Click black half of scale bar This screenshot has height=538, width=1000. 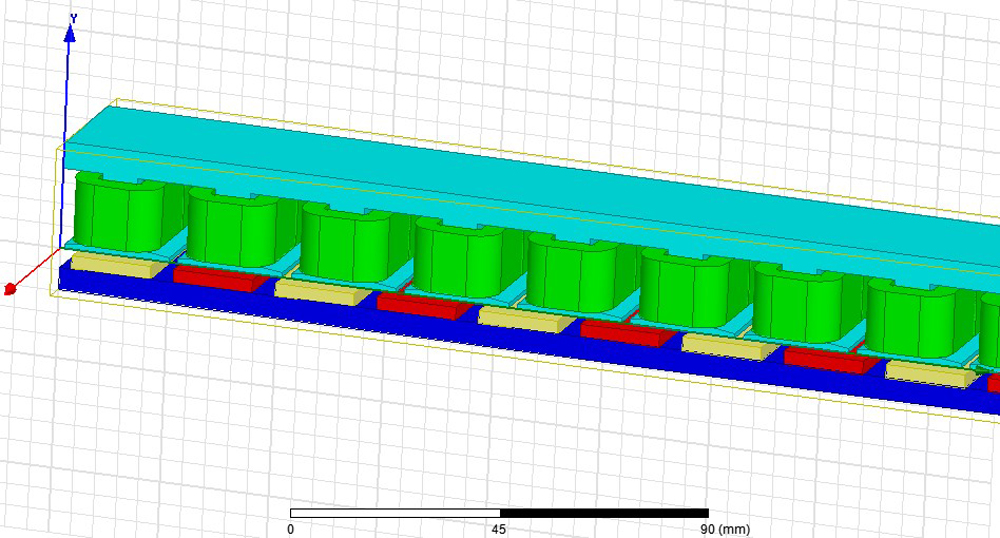pos(604,513)
